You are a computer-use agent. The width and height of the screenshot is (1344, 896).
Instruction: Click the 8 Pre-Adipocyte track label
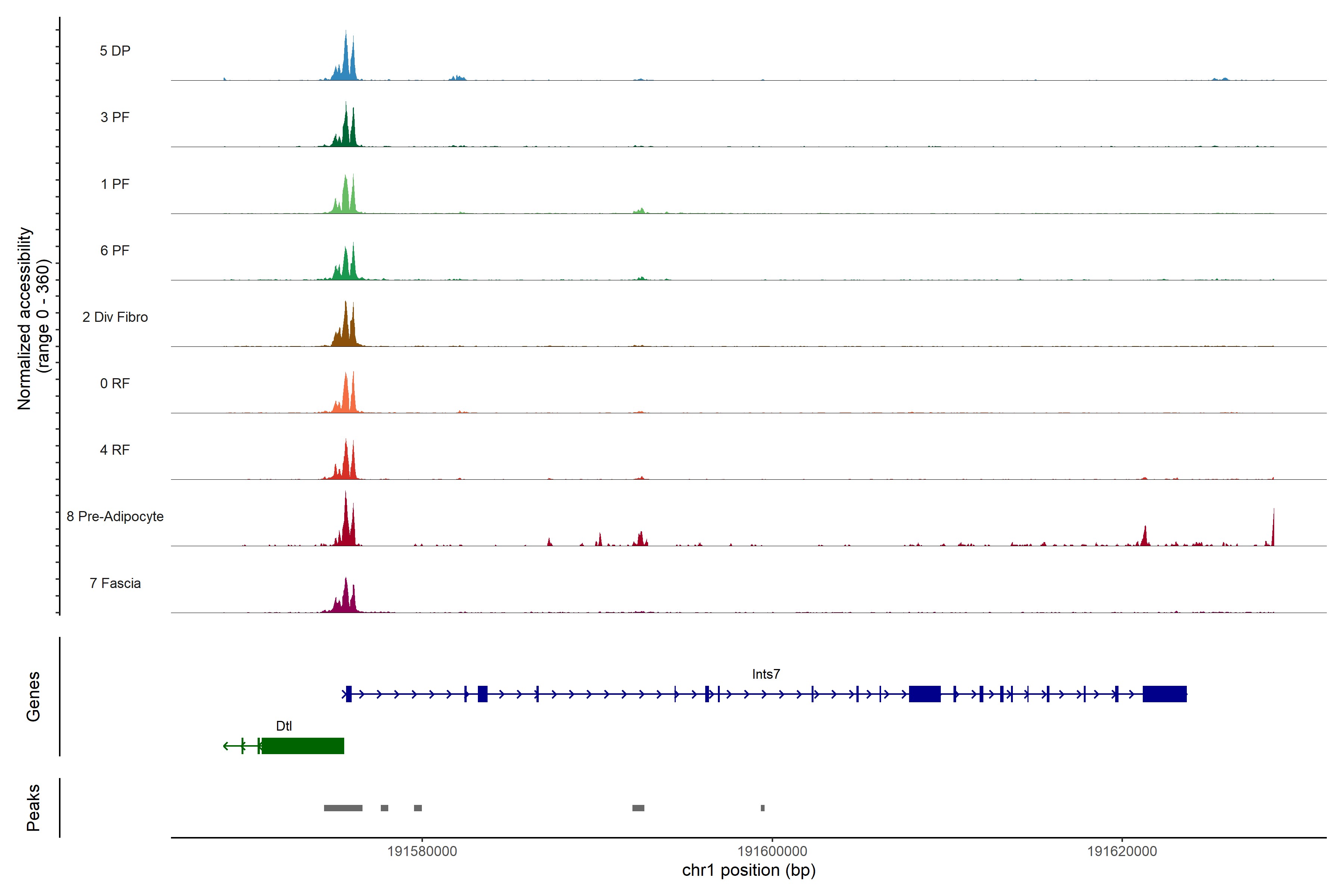coord(115,517)
